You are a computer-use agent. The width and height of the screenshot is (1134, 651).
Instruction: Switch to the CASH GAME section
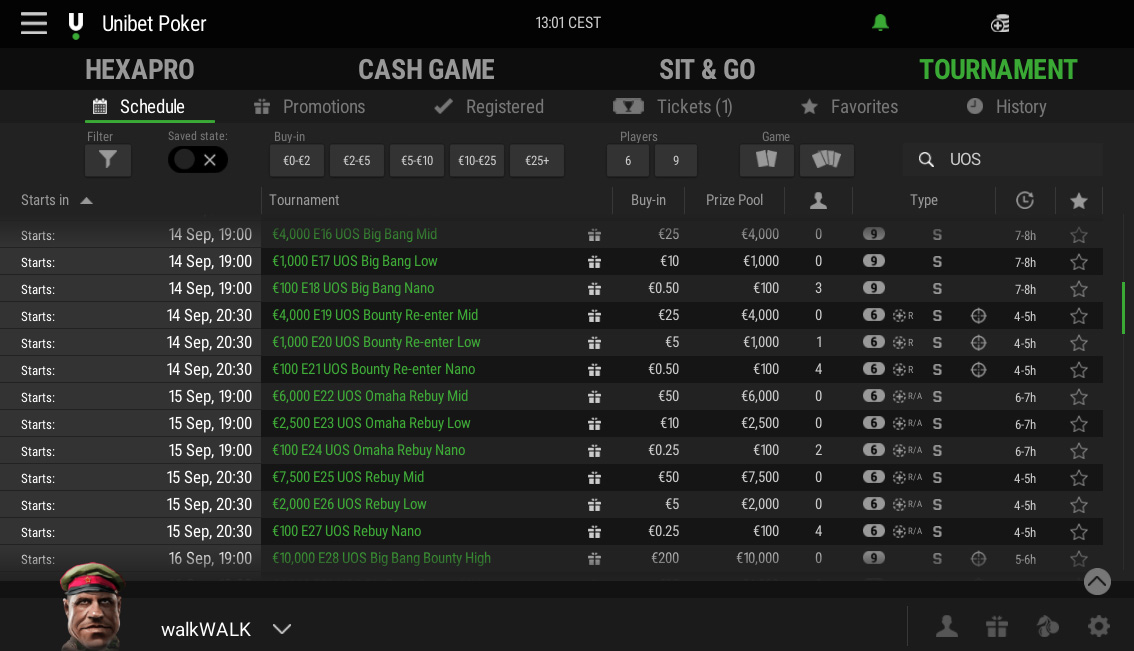[x=426, y=69]
